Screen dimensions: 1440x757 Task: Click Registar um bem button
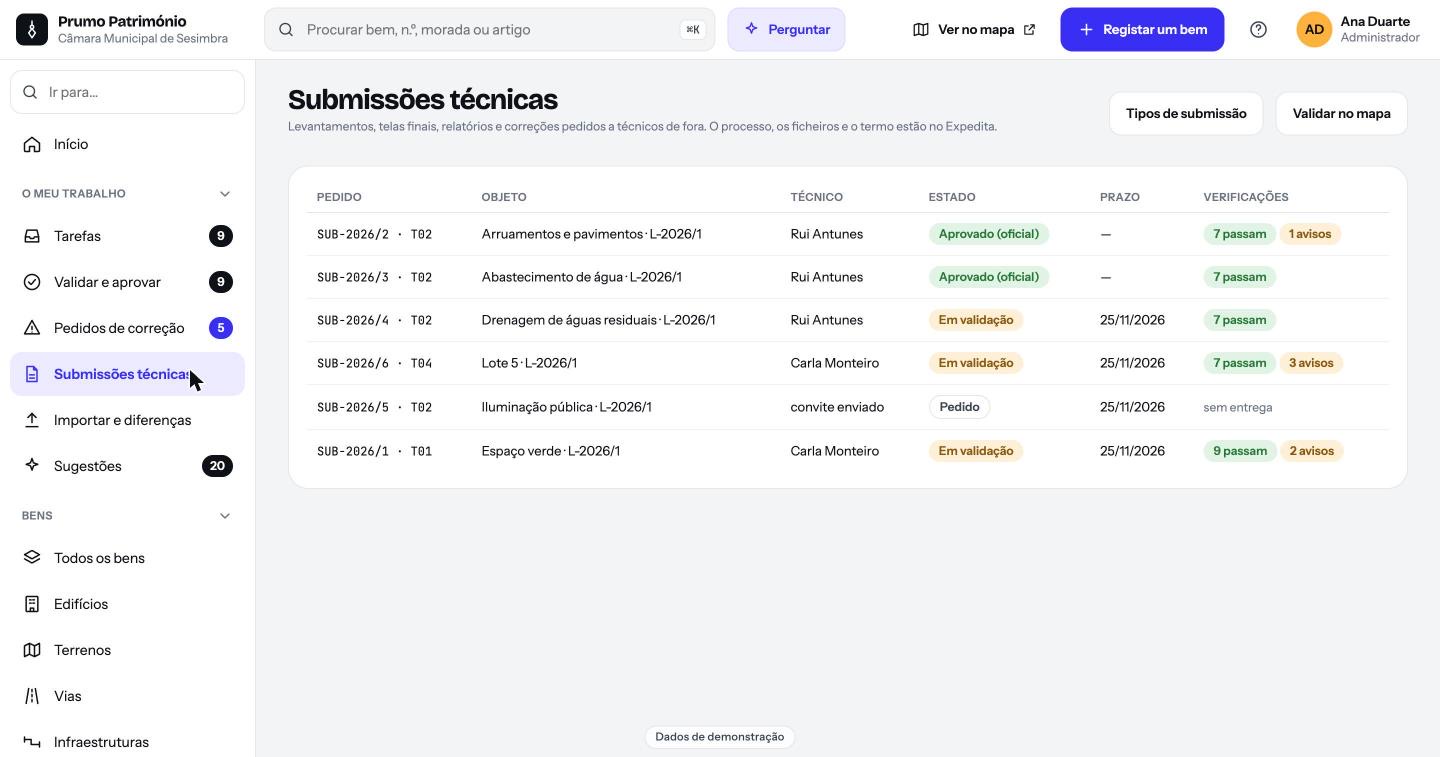click(1143, 30)
